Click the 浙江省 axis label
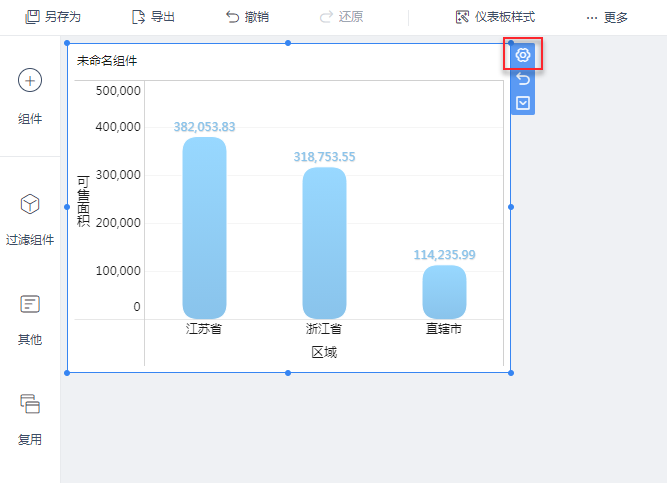Image resolution: width=667 pixels, height=483 pixels. tap(324, 329)
